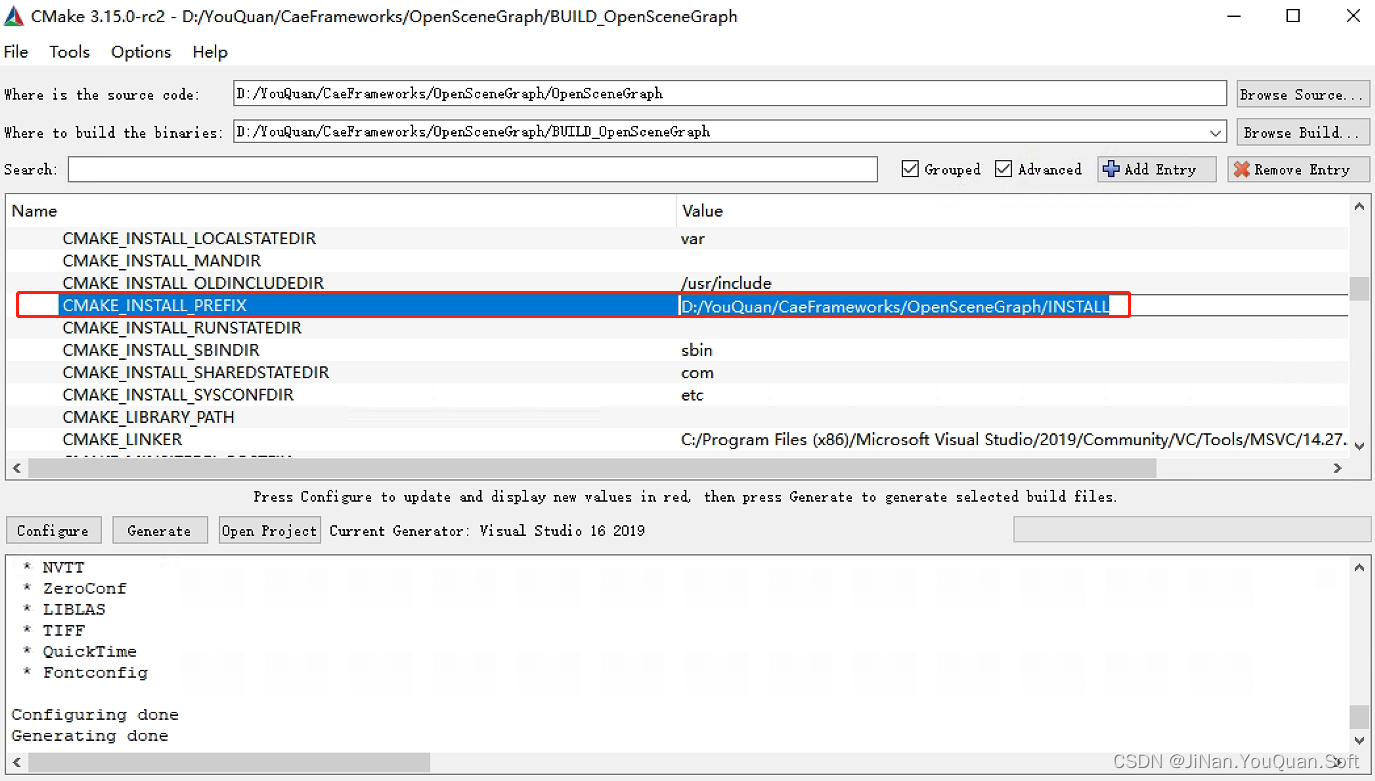Select the CMAKE_INSTALL_LOCALSTATEDIR row

click(x=678, y=239)
